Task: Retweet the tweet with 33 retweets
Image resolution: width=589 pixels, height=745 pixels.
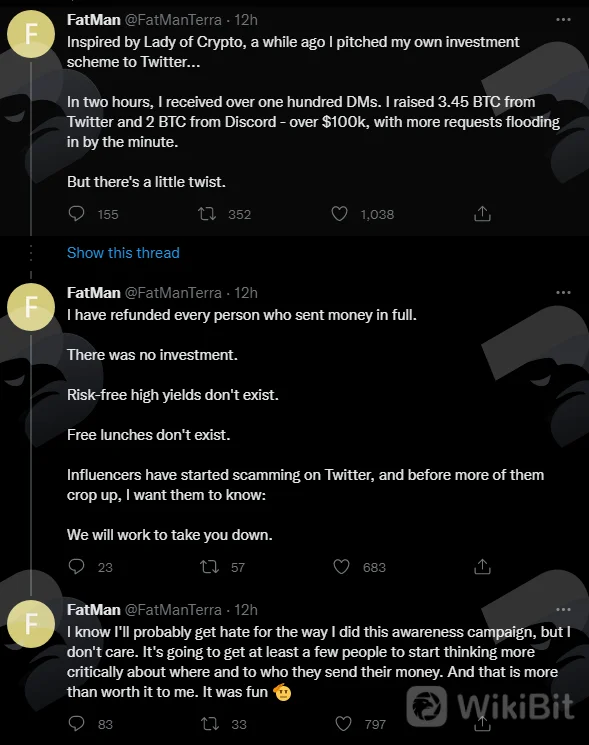Action: tap(209, 724)
